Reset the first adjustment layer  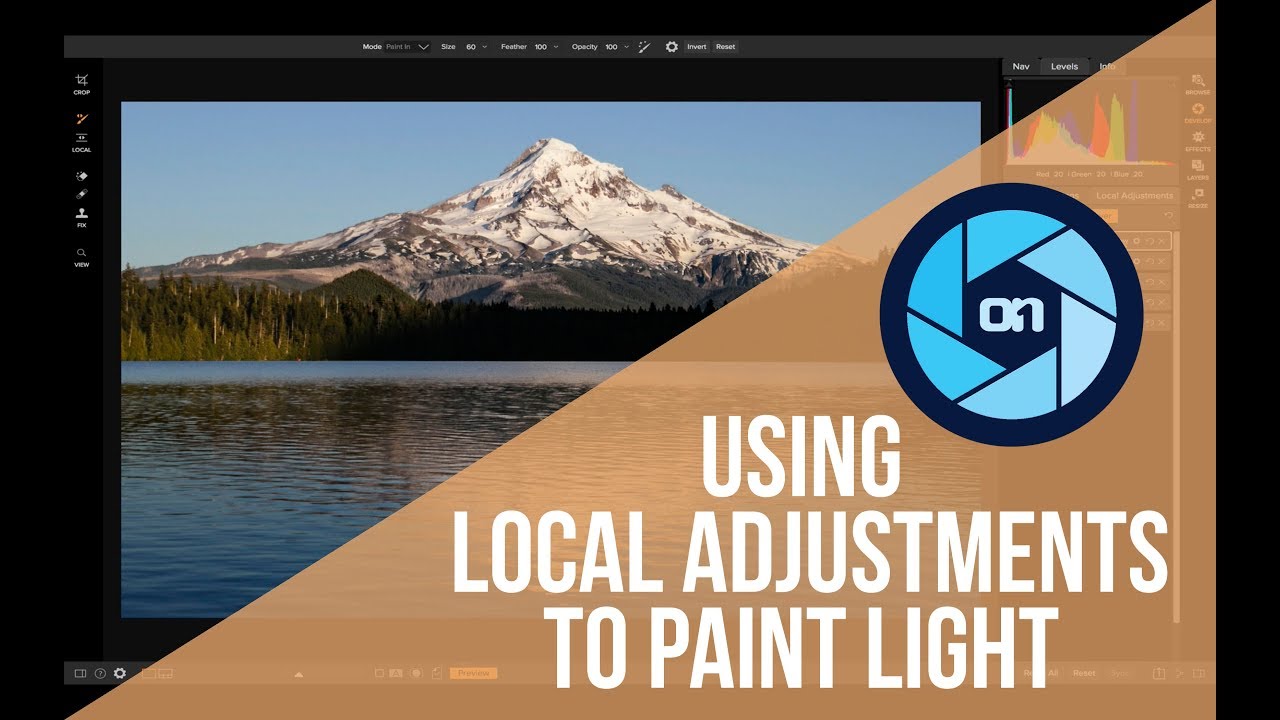click(1150, 242)
